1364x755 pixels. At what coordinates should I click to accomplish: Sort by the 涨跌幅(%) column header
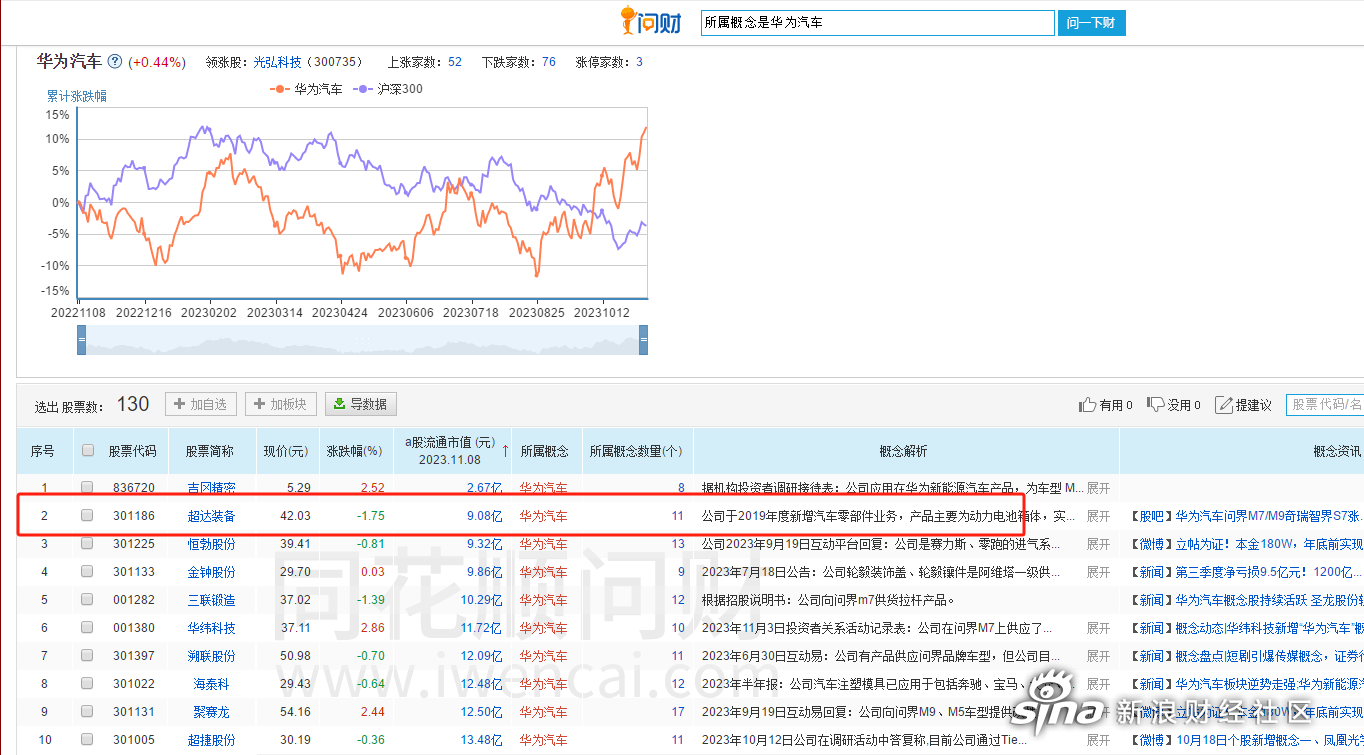(x=354, y=451)
